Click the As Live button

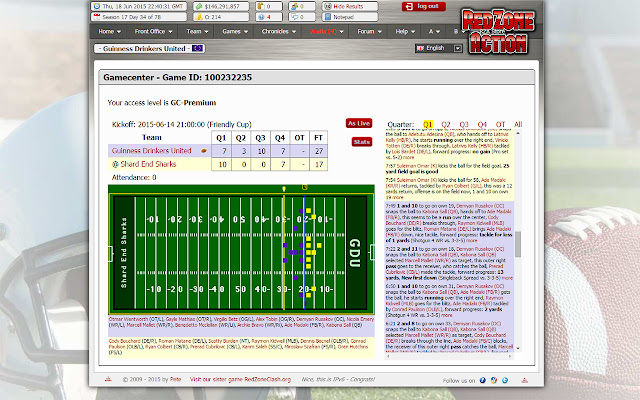[x=359, y=123]
